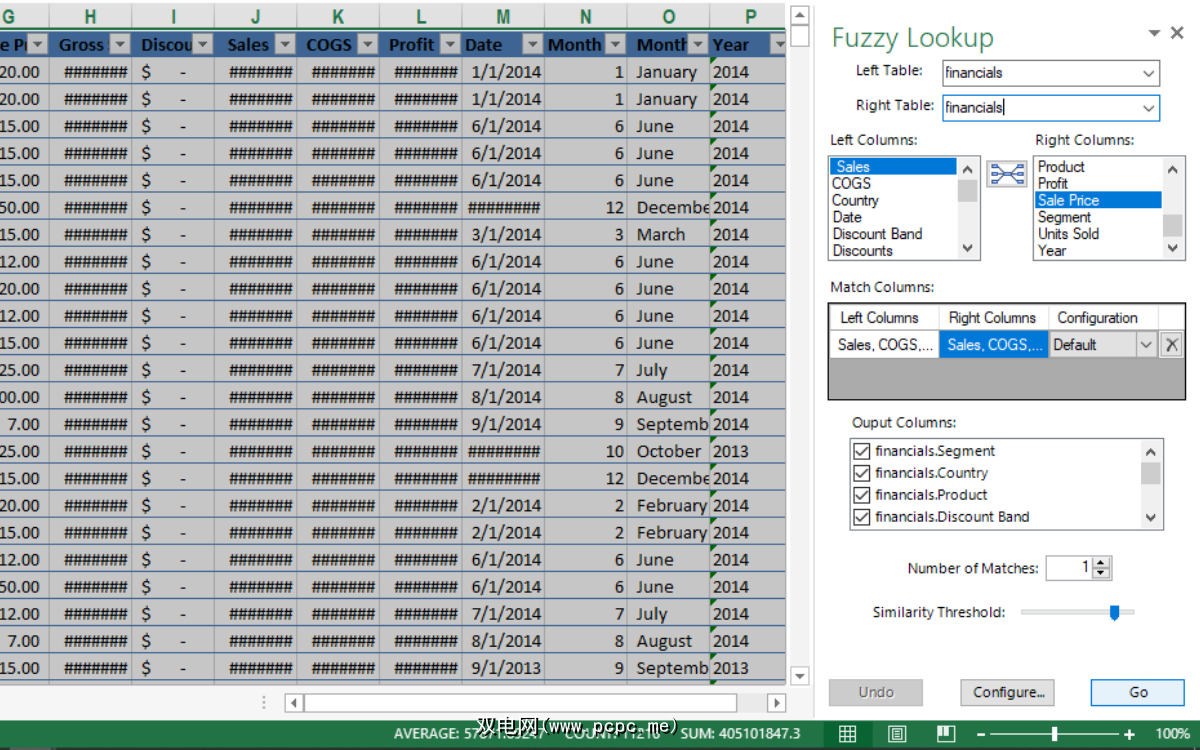Screen dimensions: 1200x750
Task: Close the Fuzzy Lookup pane
Action: click(1177, 34)
